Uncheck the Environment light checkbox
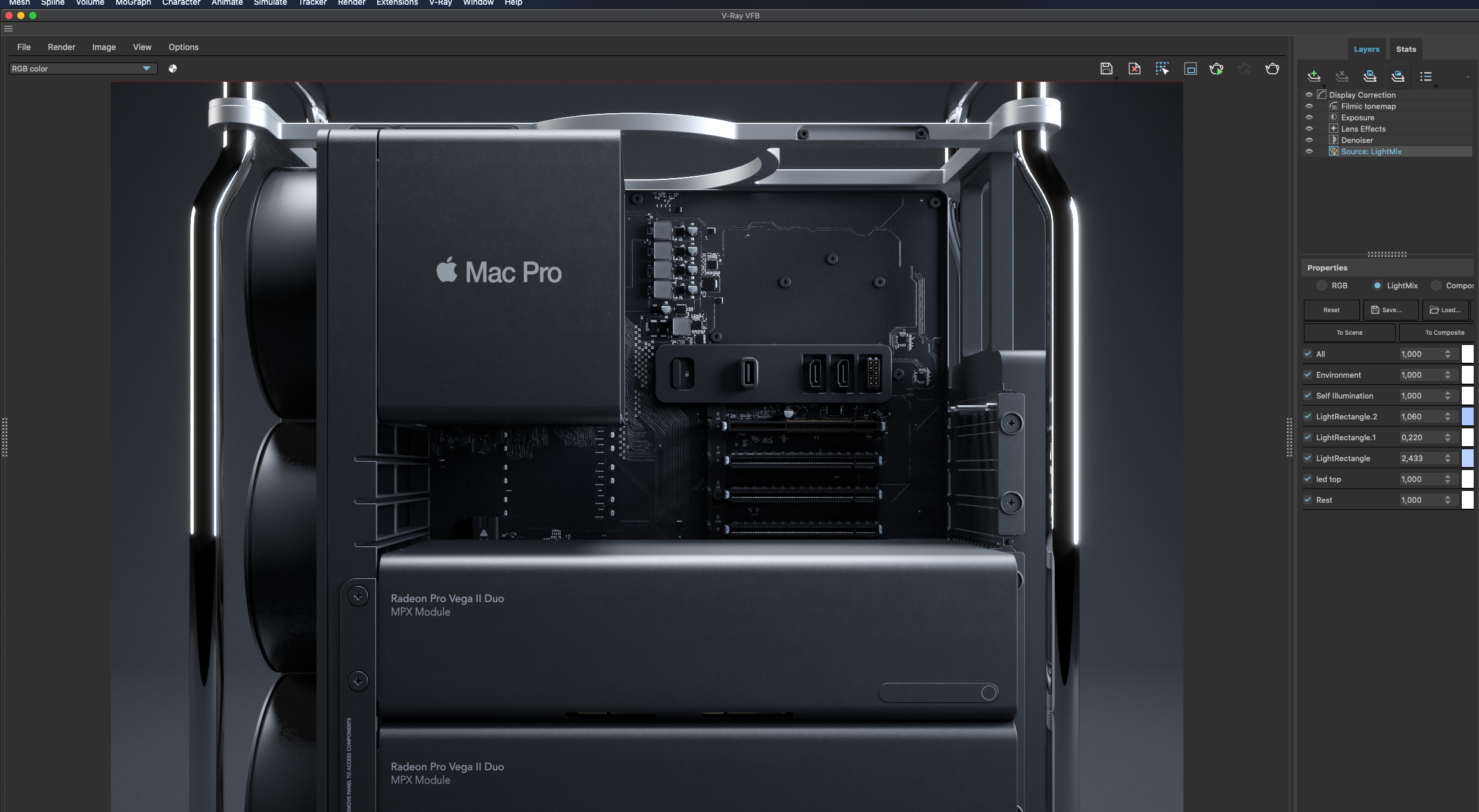Screen dimensions: 1479x812 1307,375
